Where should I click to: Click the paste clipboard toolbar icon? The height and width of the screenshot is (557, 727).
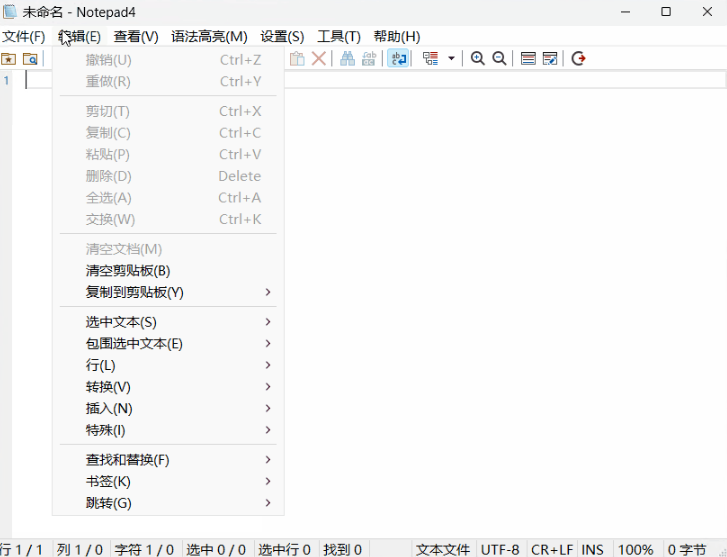tap(297, 58)
